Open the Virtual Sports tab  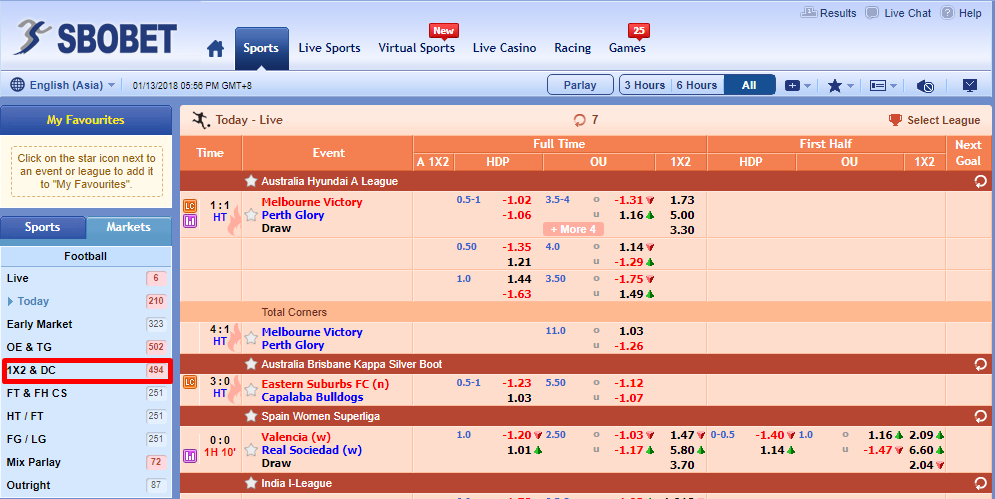416,48
